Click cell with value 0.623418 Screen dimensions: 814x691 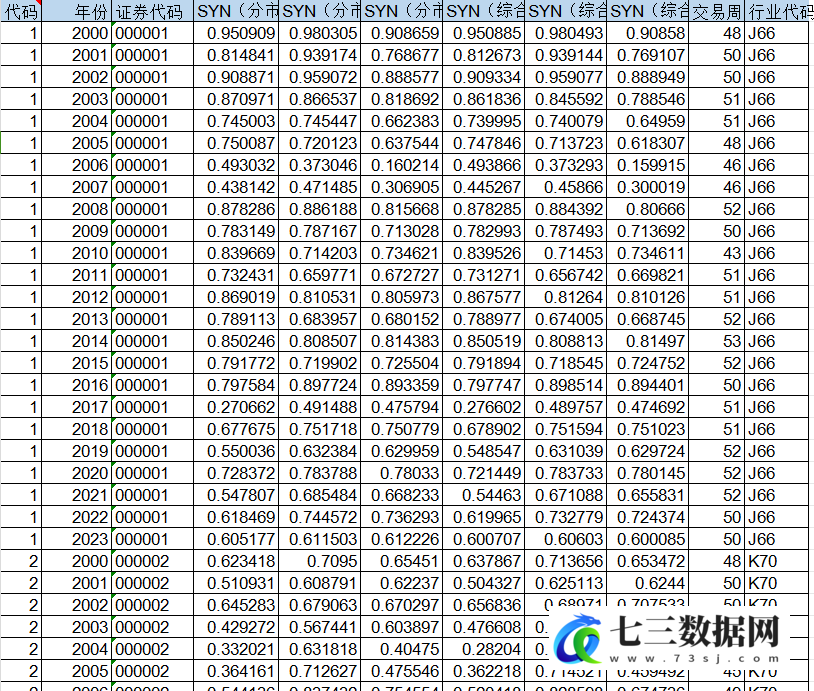[236, 561]
